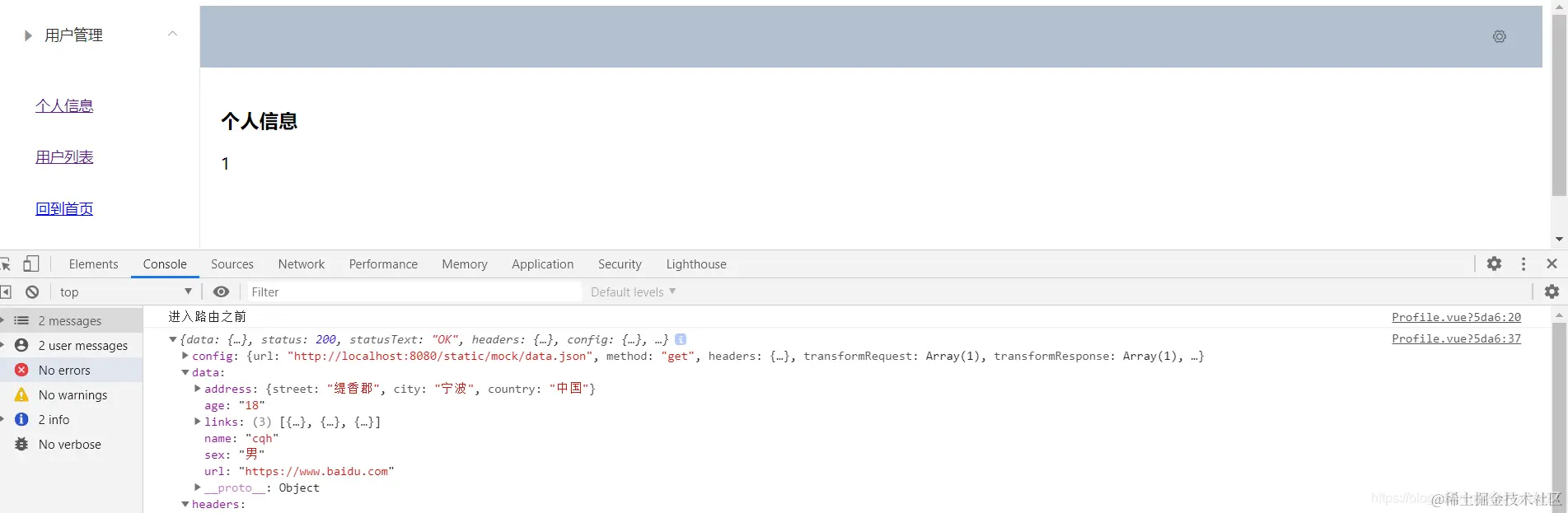The height and width of the screenshot is (513, 1568).
Task: Switch to the Network tab
Action: tap(302, 264)
